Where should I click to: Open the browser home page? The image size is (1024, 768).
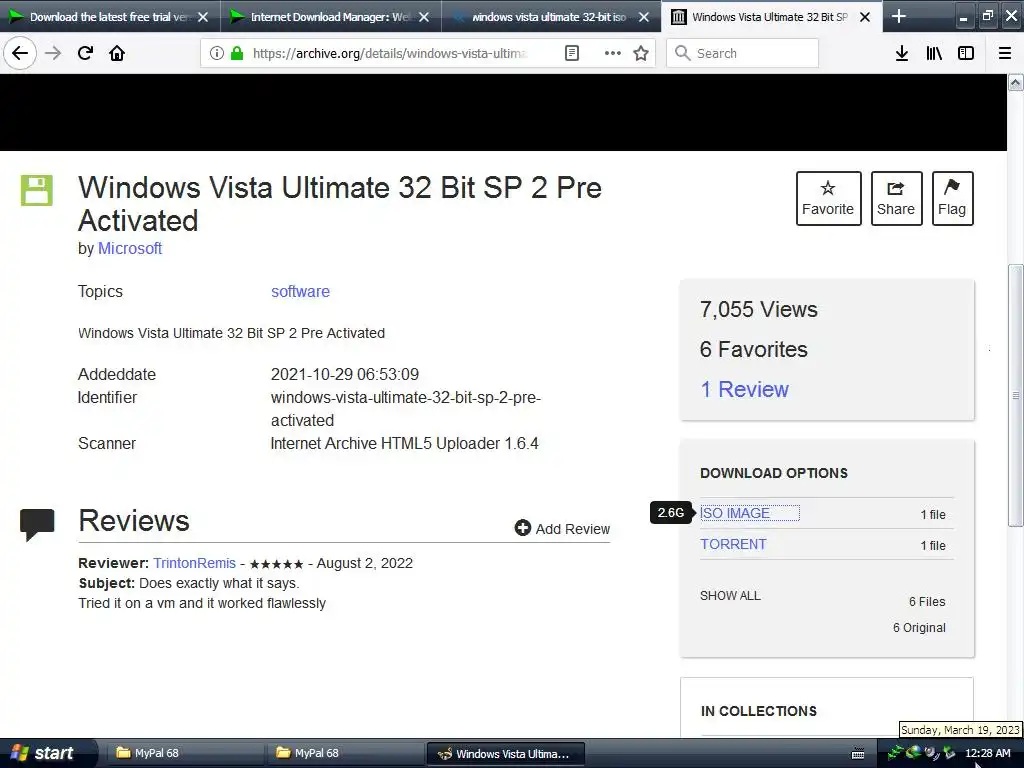[x=117, y=53]
